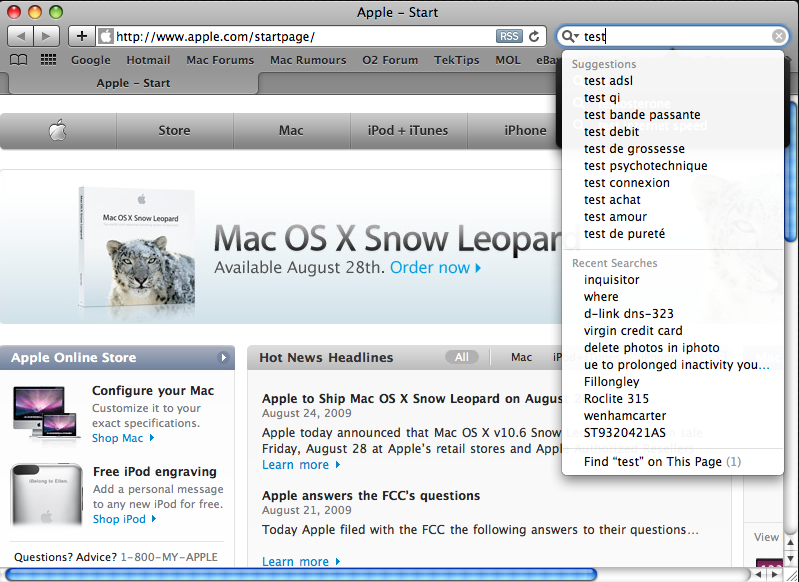Choose suggestion test bande passante

(673, 115)
